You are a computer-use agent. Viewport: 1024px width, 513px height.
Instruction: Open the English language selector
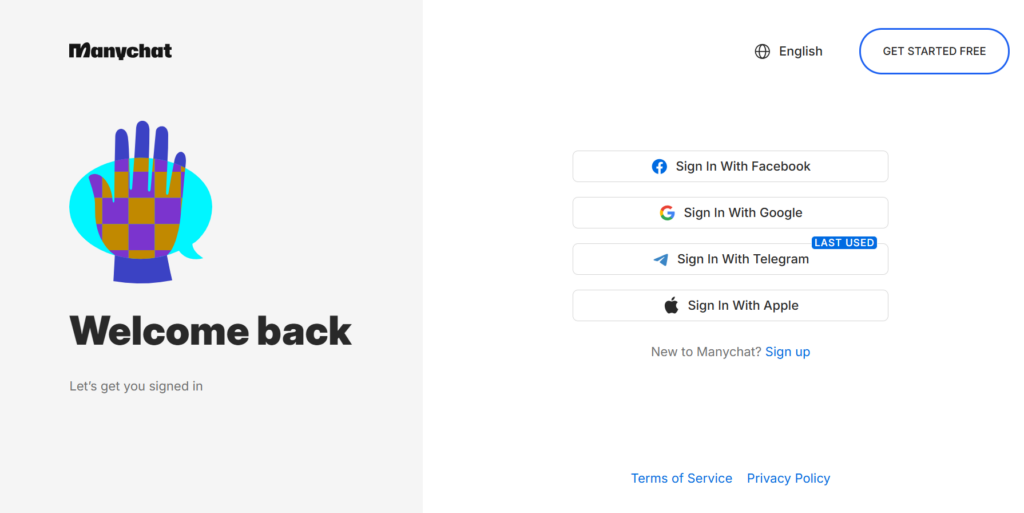click(788, 52)
